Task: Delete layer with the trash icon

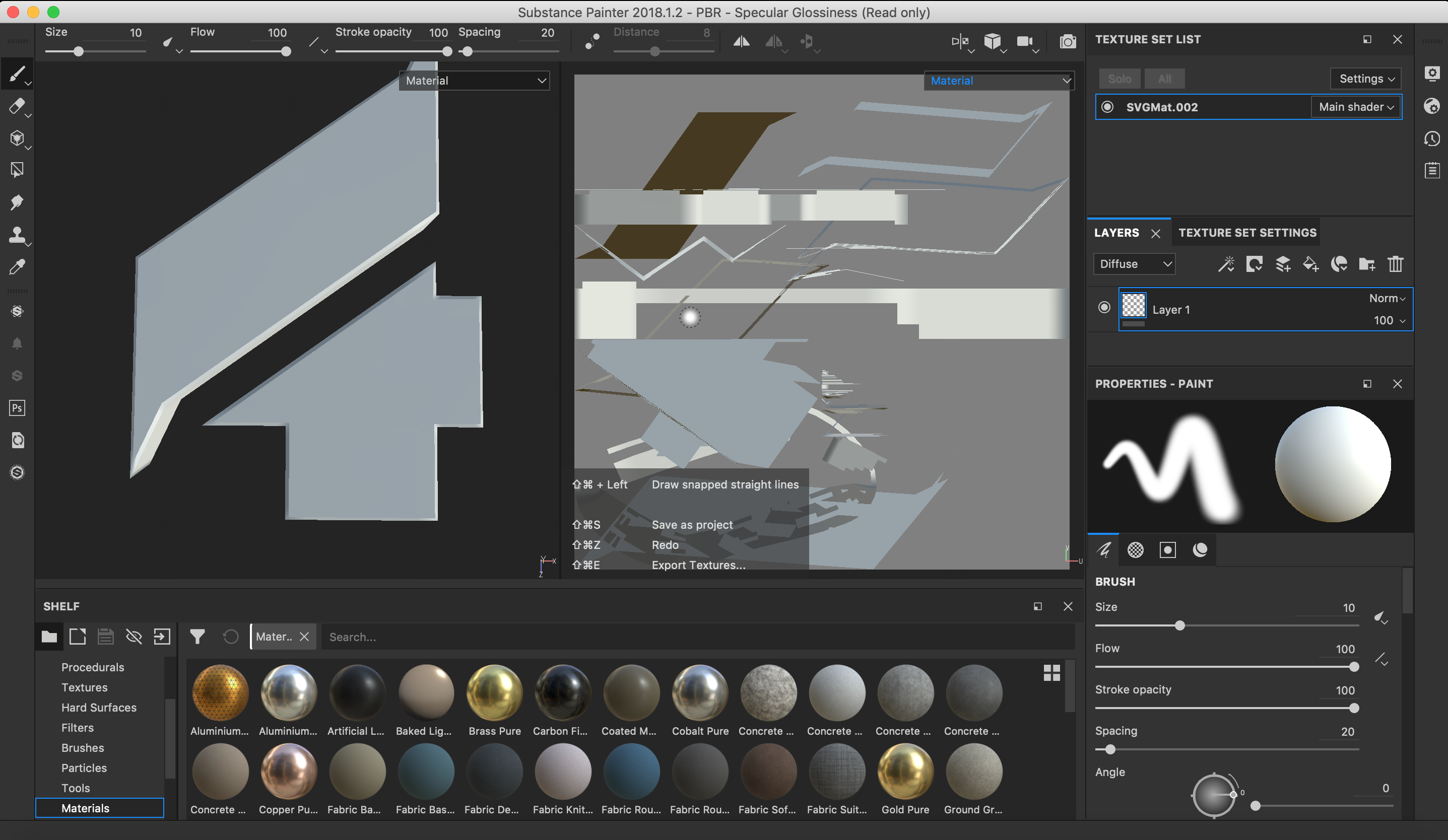Action: (x=1395, y=264)
